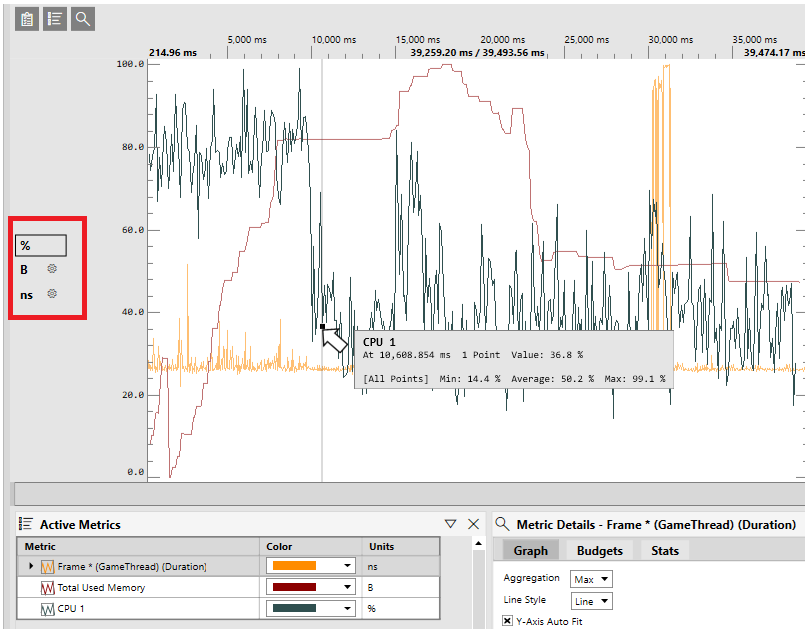Image resolution: width=809 pixels, height=638 pixels.
Task: Switch the Y-axis to ns units
Action: (x=26, y=295)
